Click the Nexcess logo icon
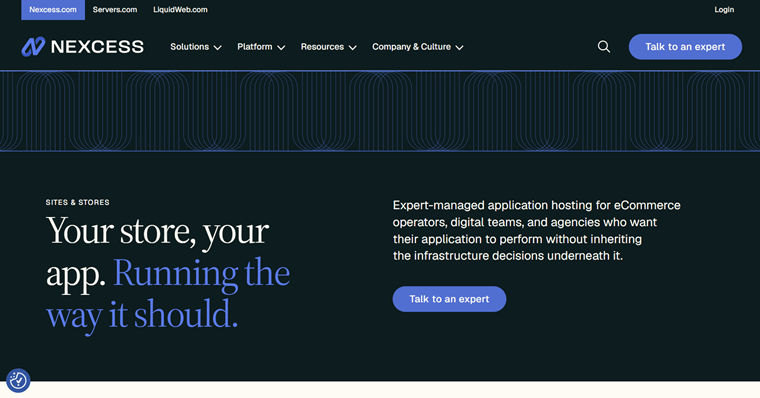Viewport: 760px width, 398px height. 33,47
